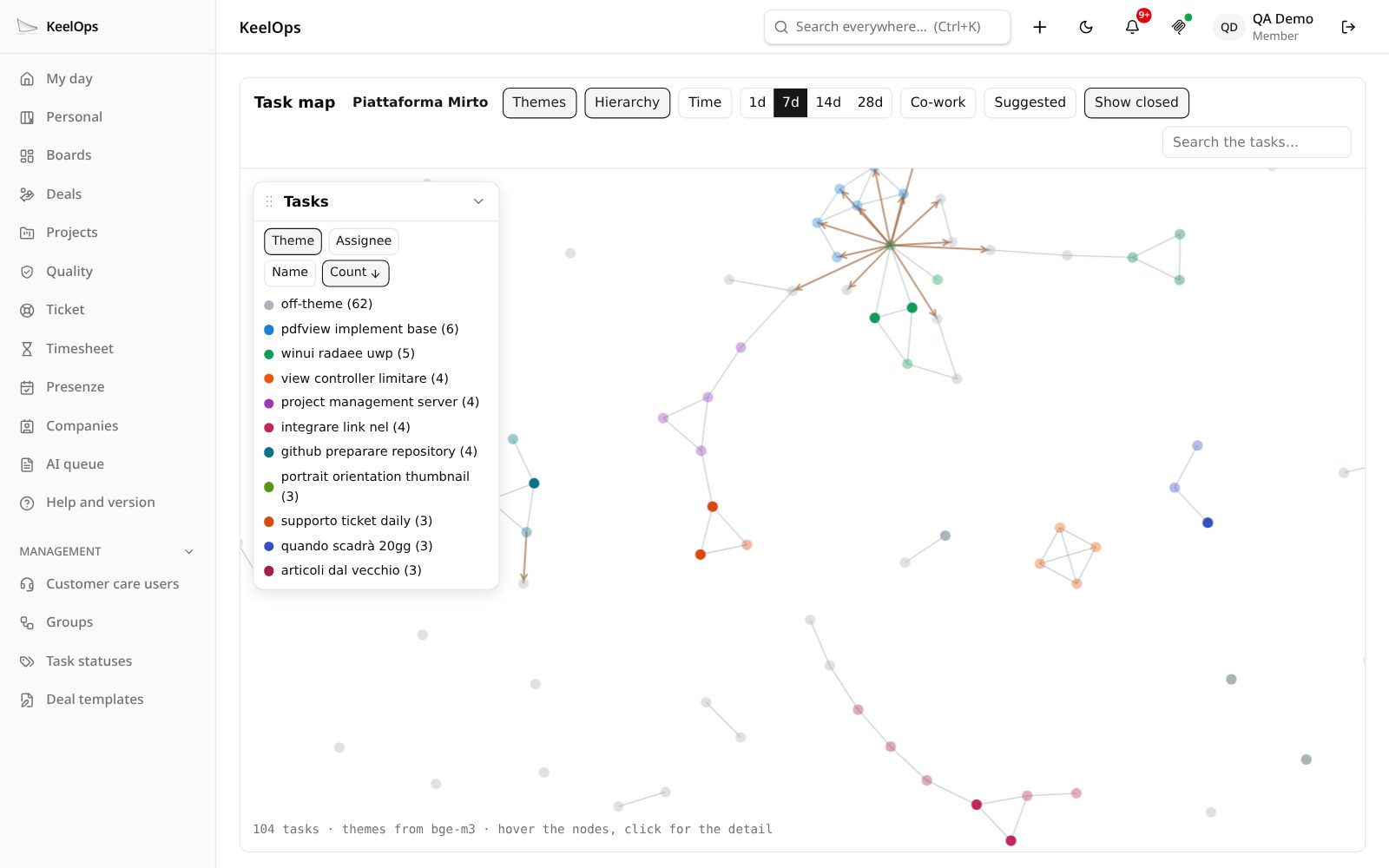Click the Quality shield icon
Viewport: 1389px width, 868px height.
[x=27, y=272]
